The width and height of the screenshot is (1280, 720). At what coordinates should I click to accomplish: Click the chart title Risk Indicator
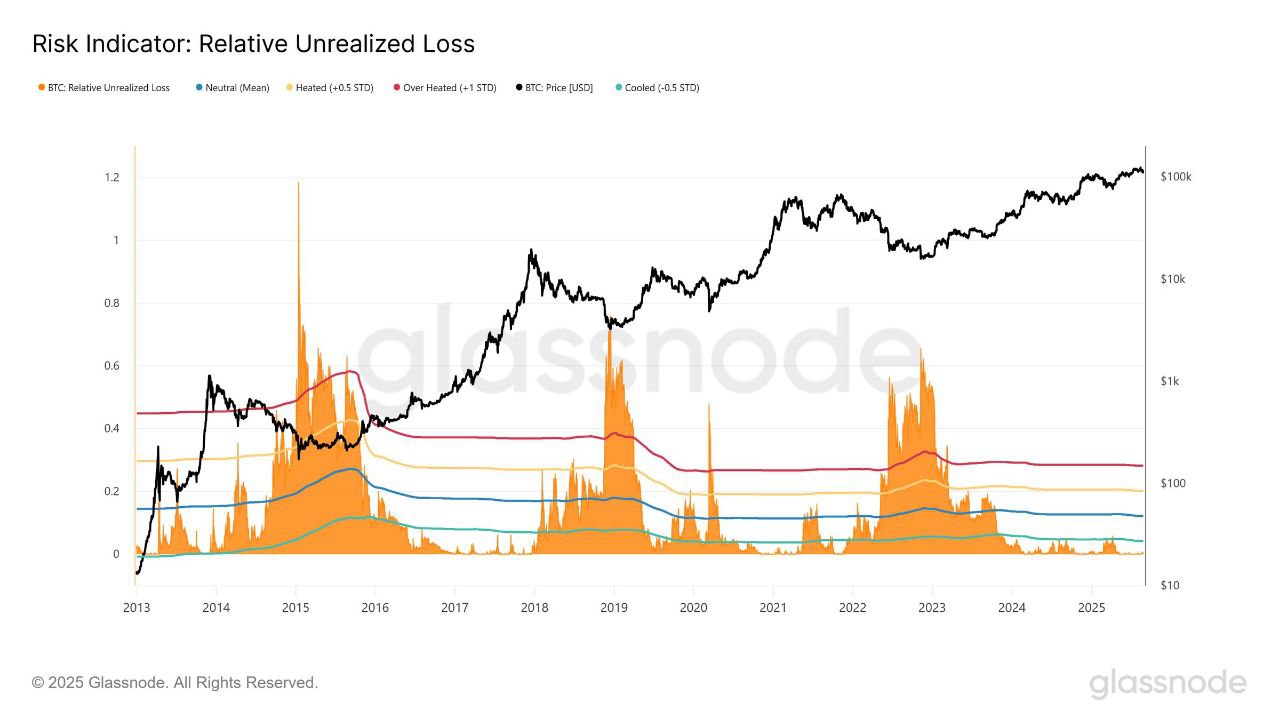253,44
